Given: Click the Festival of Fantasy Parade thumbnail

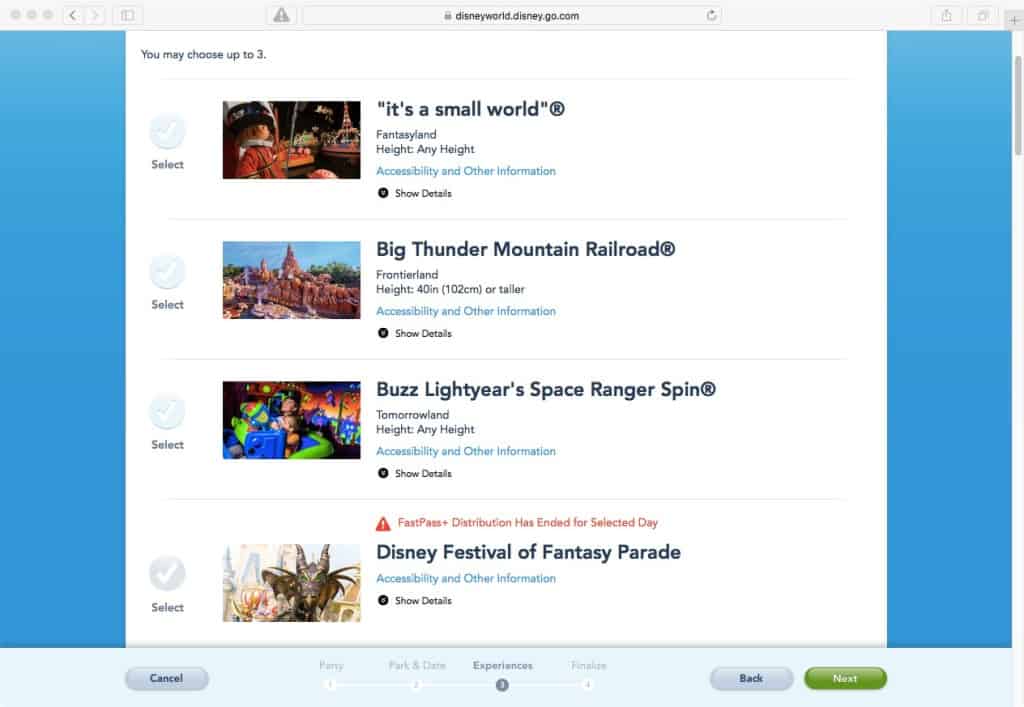Looking at the screenshot, I should pos(291,583).
